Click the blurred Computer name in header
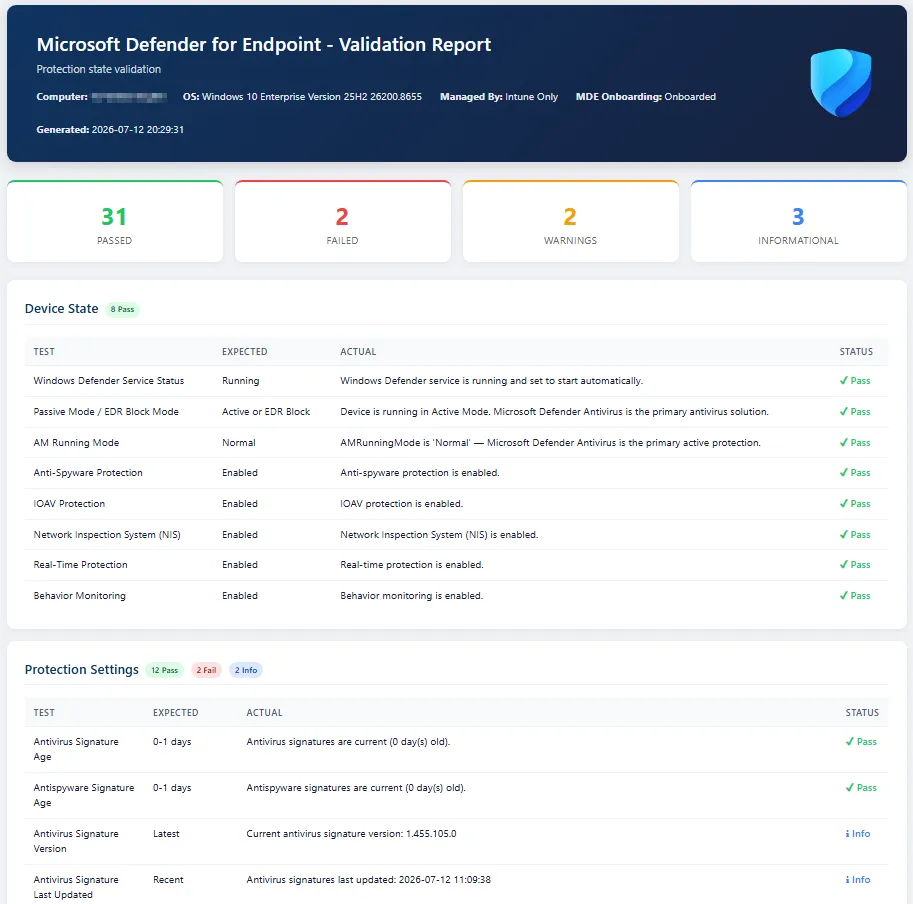Viewport: 913px width, 904px height. point(129,97)
